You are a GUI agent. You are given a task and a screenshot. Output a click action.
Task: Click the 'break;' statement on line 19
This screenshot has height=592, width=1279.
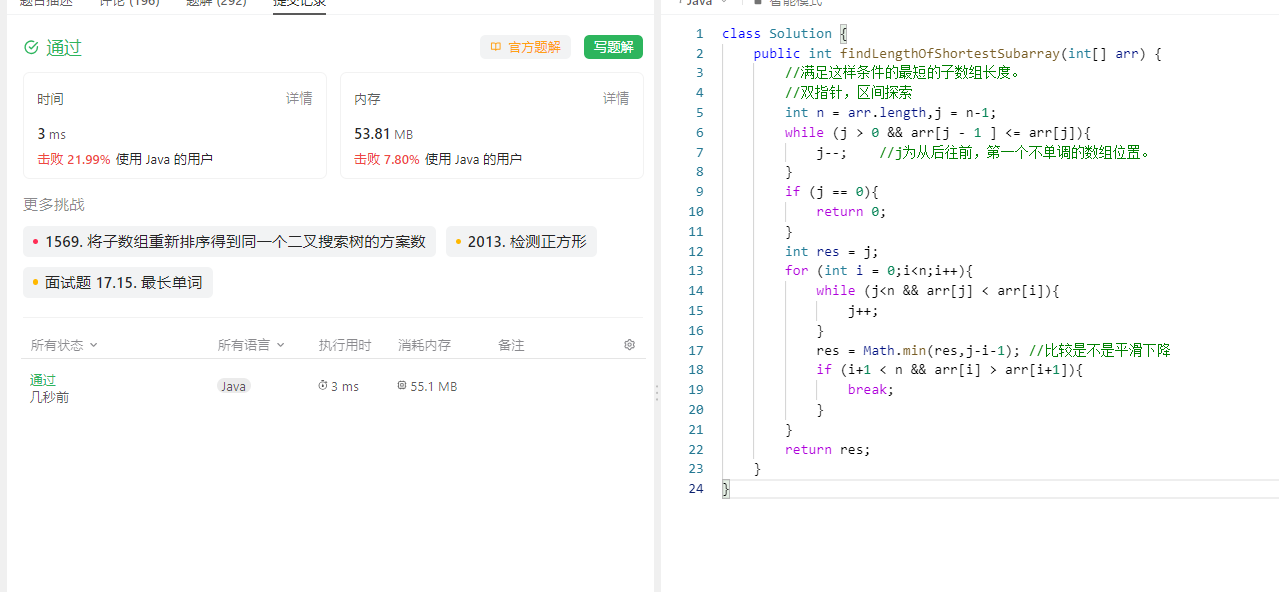(871, 390)
